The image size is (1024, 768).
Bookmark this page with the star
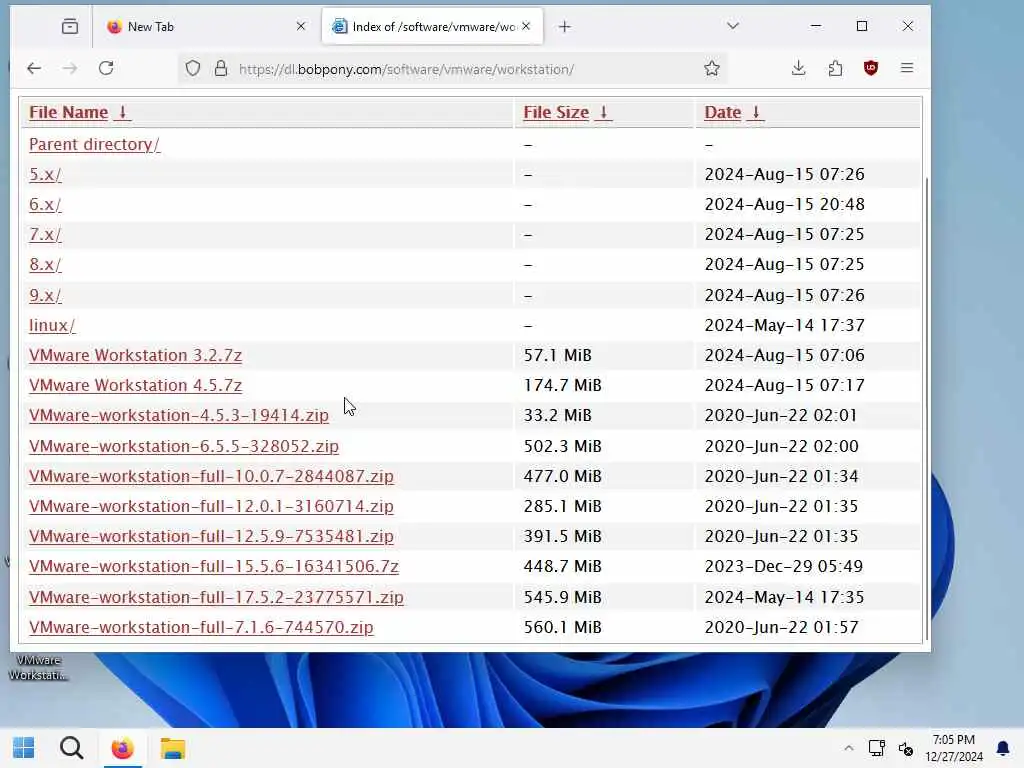click(x=712, y=68)
